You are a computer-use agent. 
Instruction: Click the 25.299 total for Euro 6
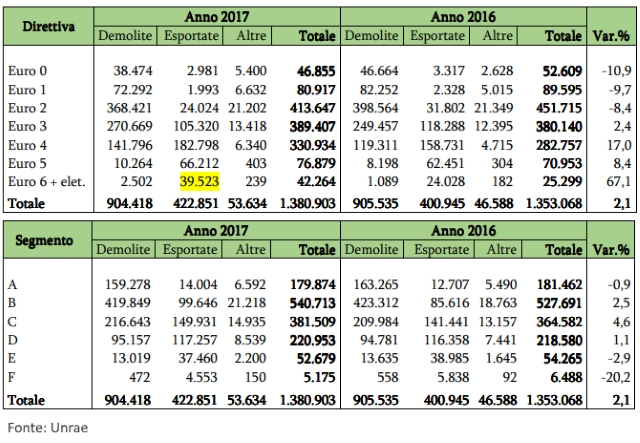(x=561, y=183)
